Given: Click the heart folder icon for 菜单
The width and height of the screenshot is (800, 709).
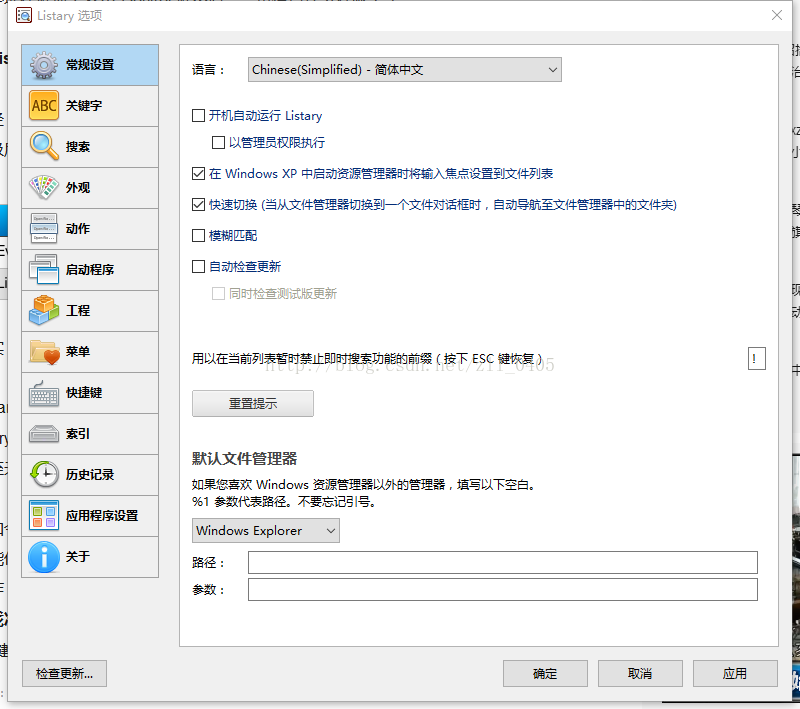Looking at the screenshot, I should [44, 351].
